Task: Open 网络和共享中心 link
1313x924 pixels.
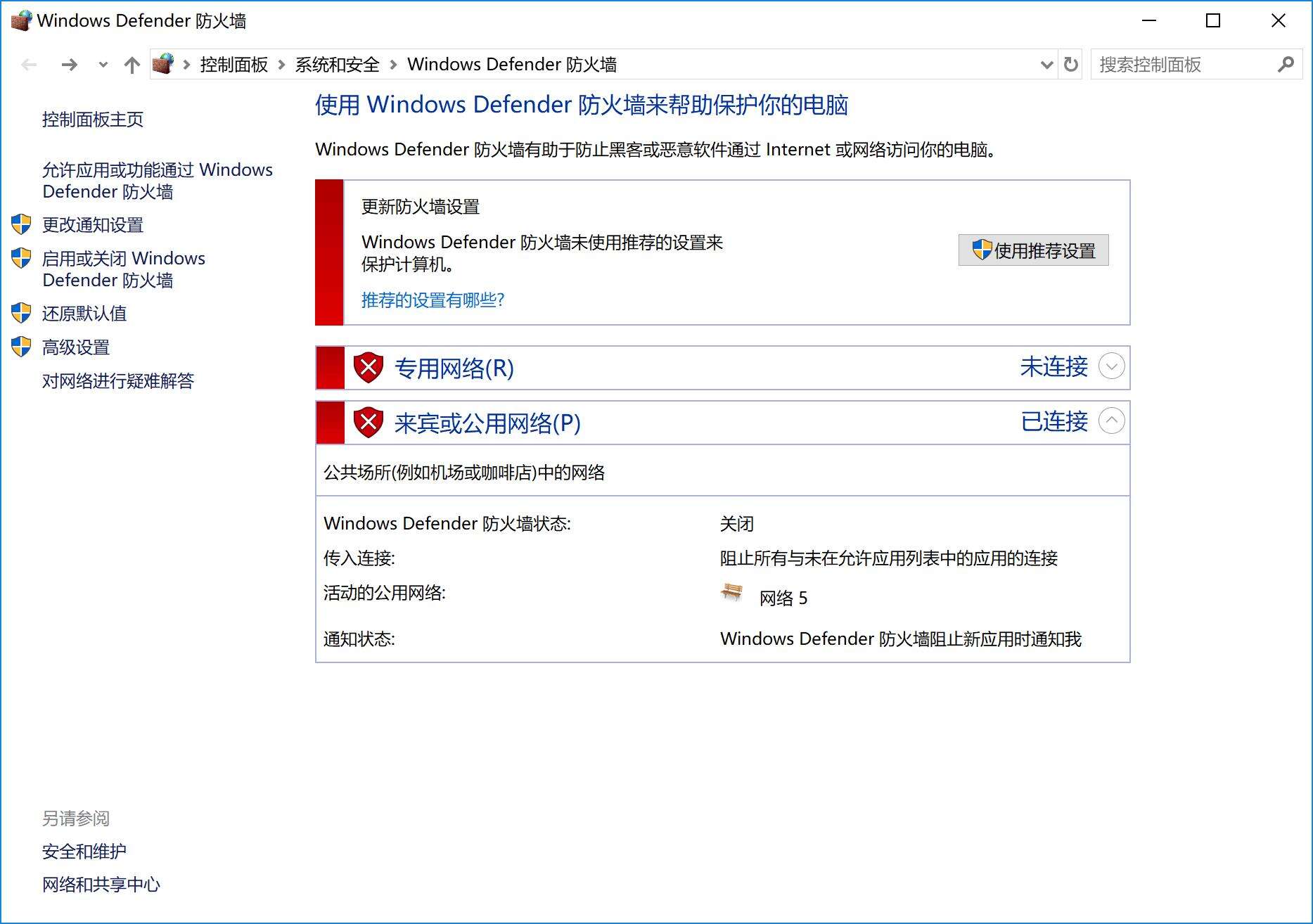Action: tap(101, 885)
